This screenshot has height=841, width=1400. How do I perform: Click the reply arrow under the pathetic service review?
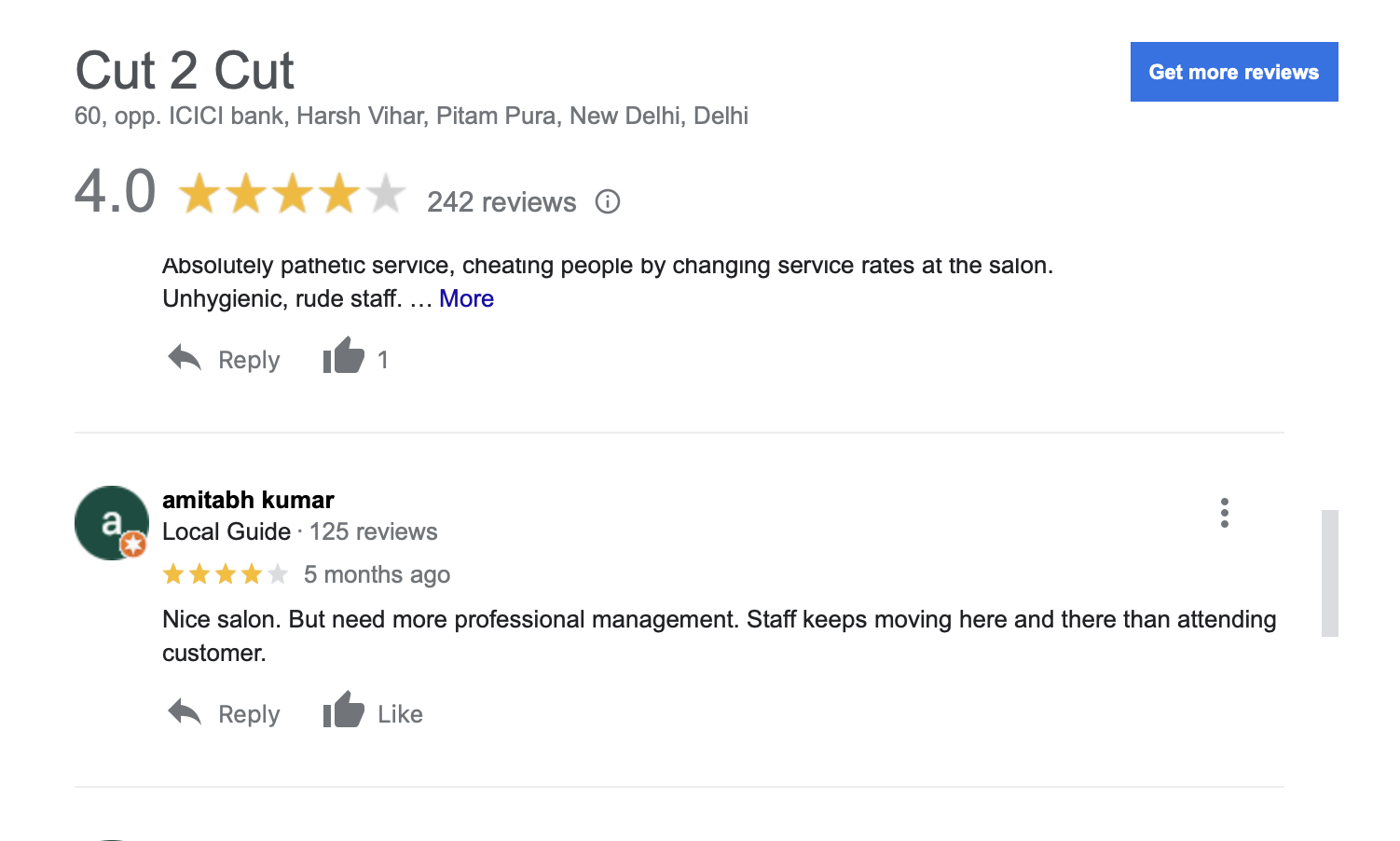(185, 358)
